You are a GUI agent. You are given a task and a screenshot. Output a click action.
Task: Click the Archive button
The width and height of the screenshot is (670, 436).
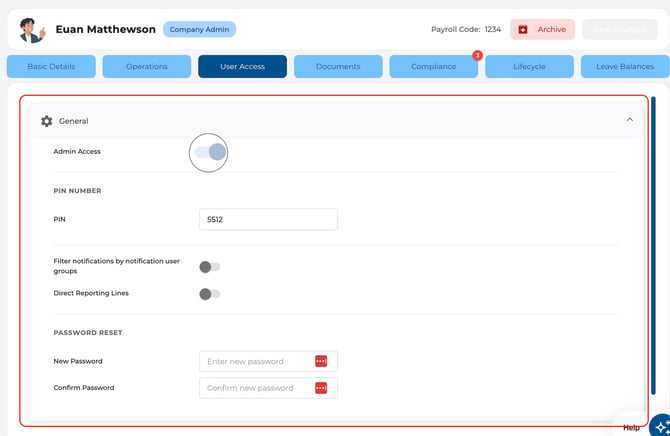(x=542, y=29)
